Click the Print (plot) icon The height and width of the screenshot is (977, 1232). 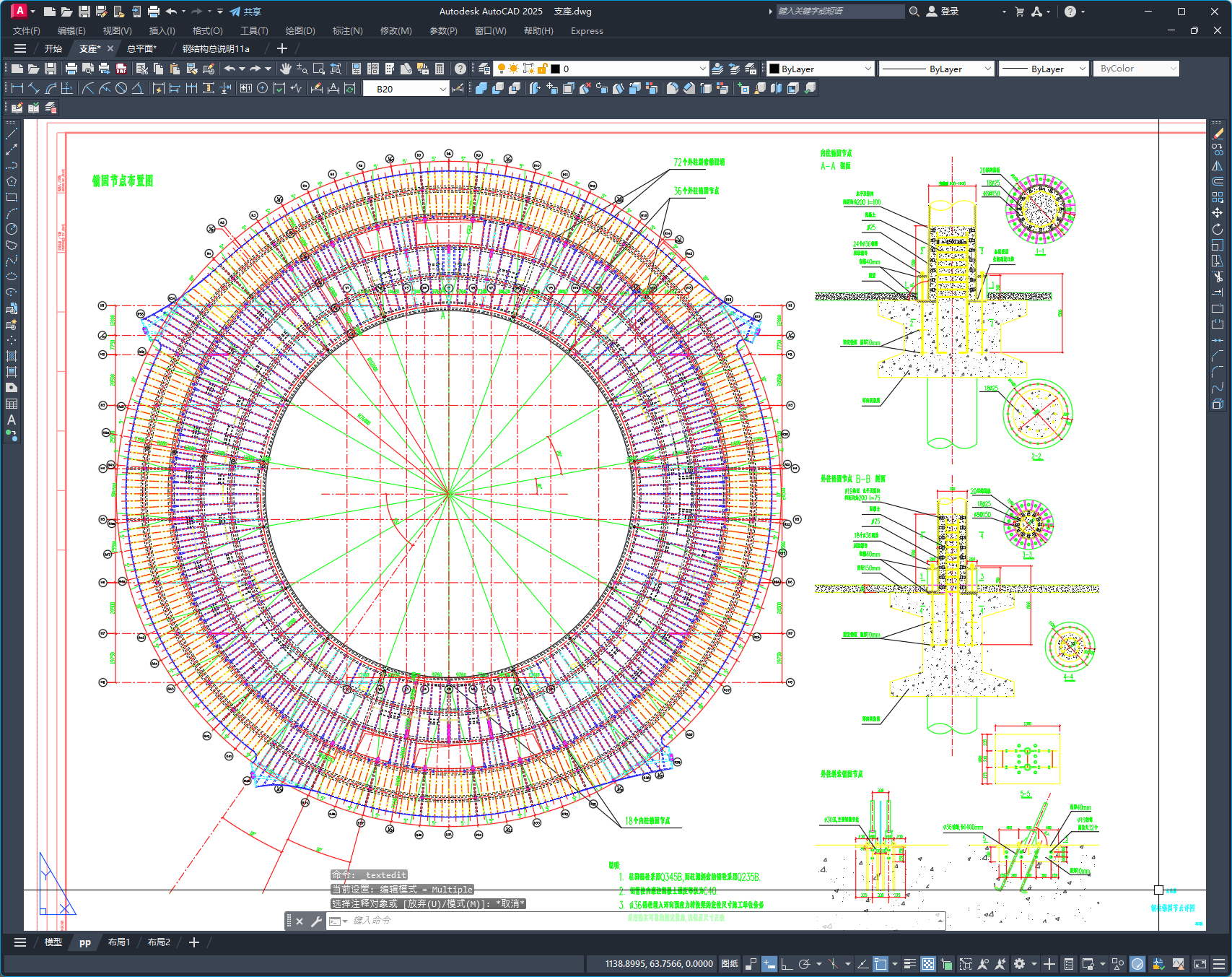click(x=71, y=69)
